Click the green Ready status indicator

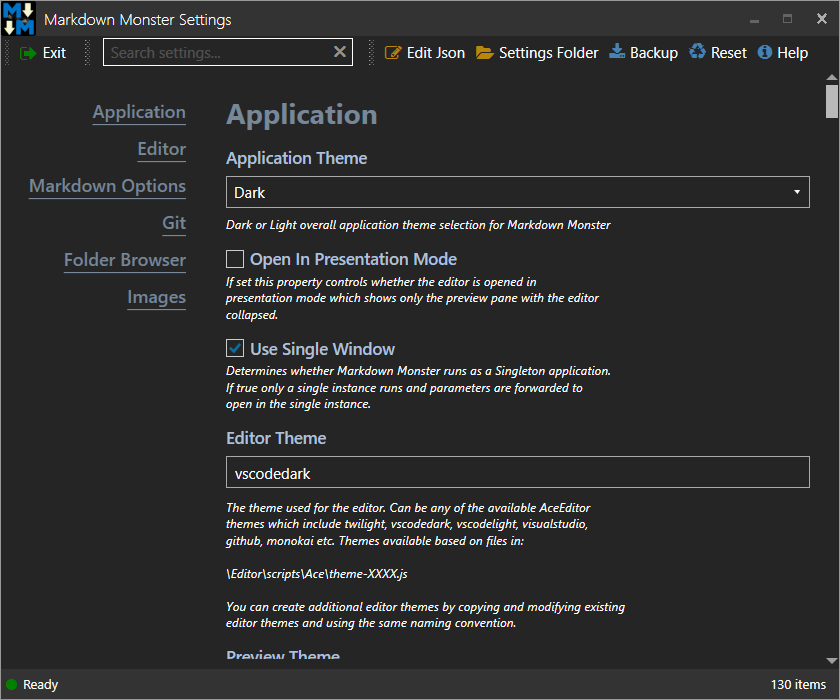[11, 684]
